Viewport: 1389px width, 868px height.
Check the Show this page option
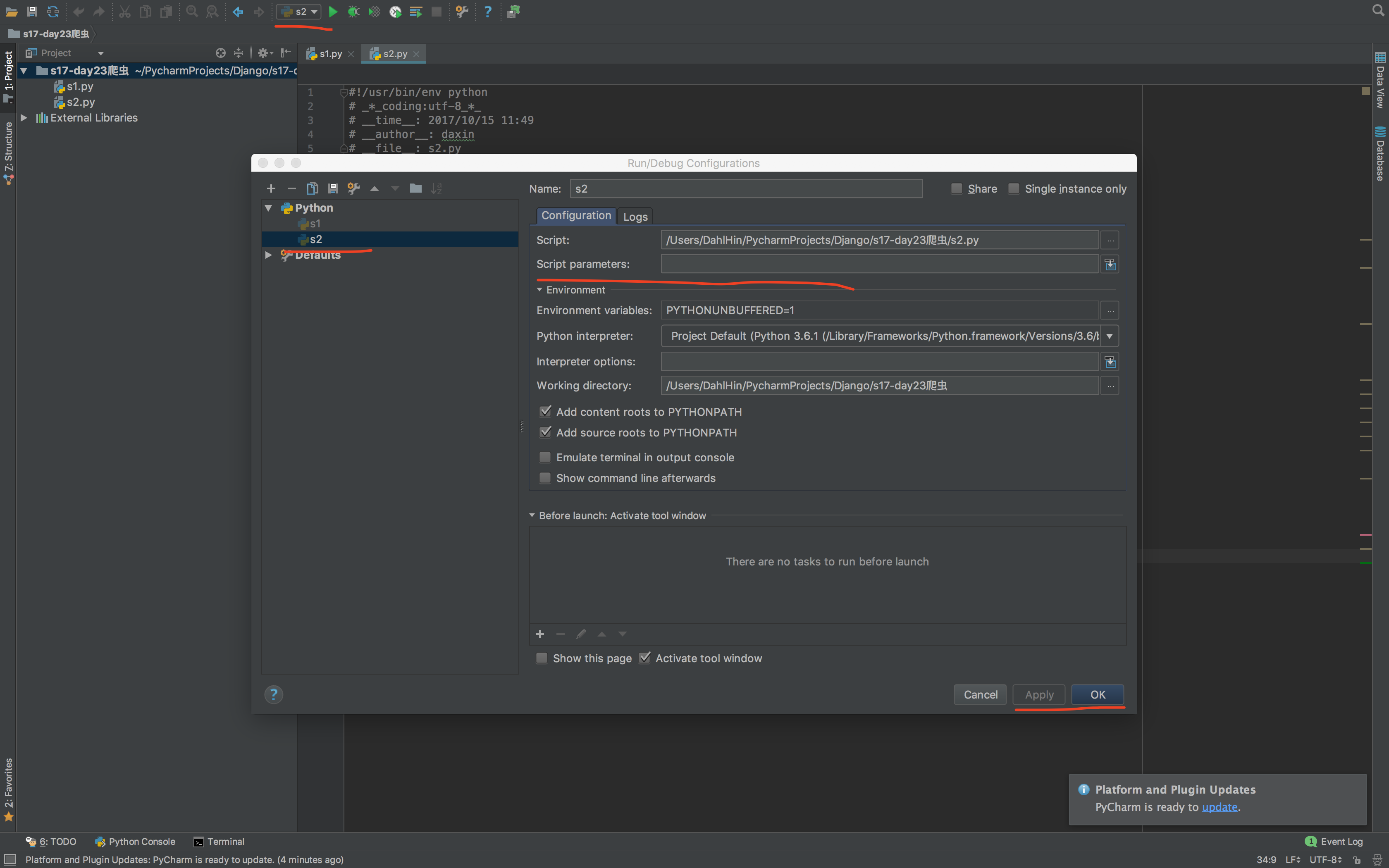(541, 658)
